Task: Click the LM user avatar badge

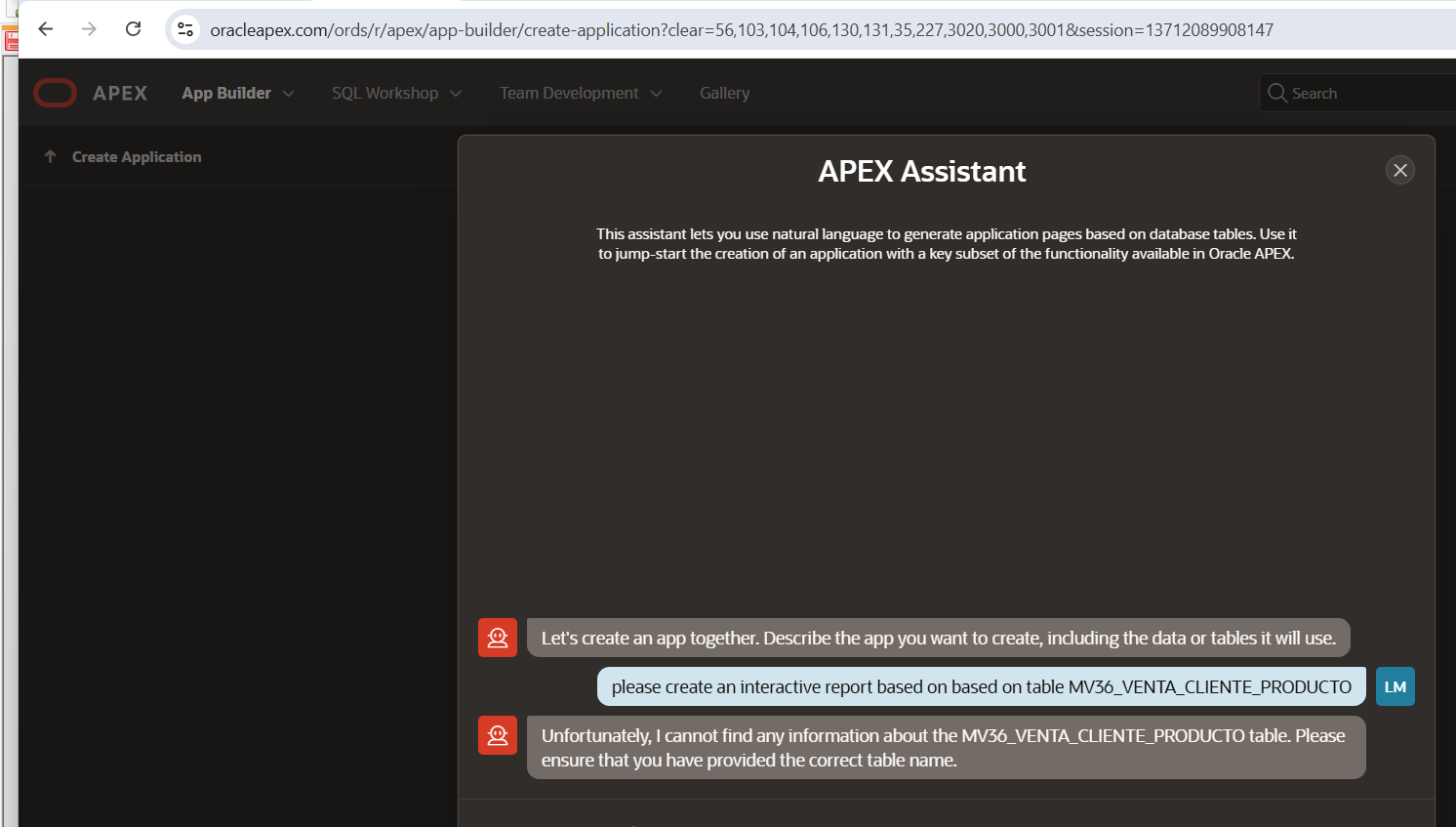Action: [x=1395, y=686]
